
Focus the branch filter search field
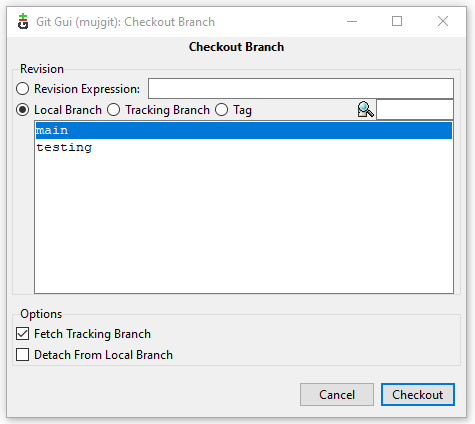(x=415, y=109)
